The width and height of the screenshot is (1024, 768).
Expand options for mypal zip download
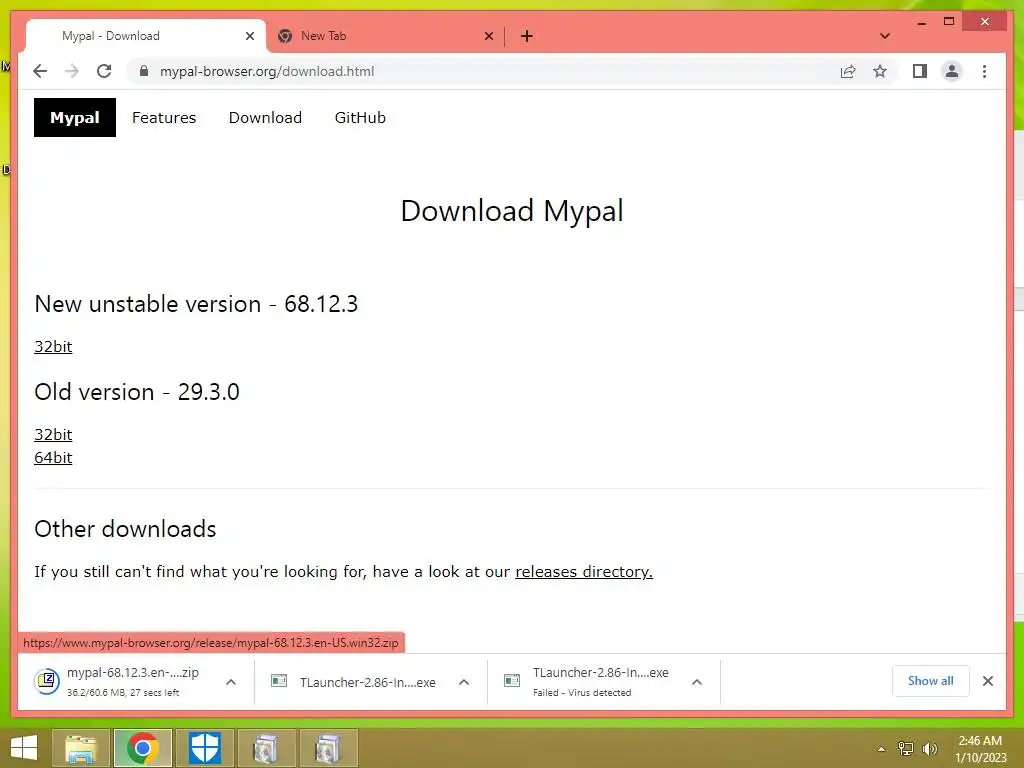[x=231, y=682]
